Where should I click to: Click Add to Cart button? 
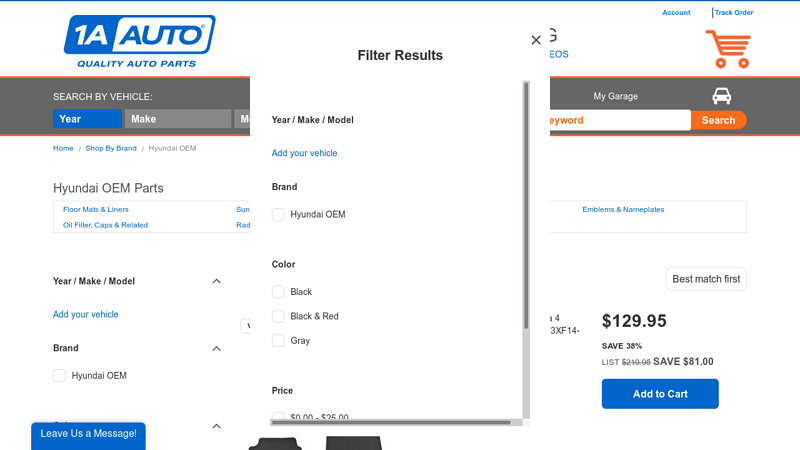[x=660, y=394]
